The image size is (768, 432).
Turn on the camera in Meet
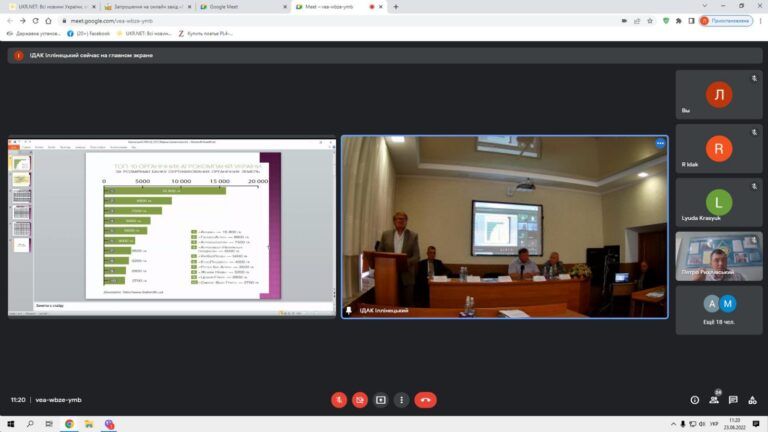(x=360, y=400)
